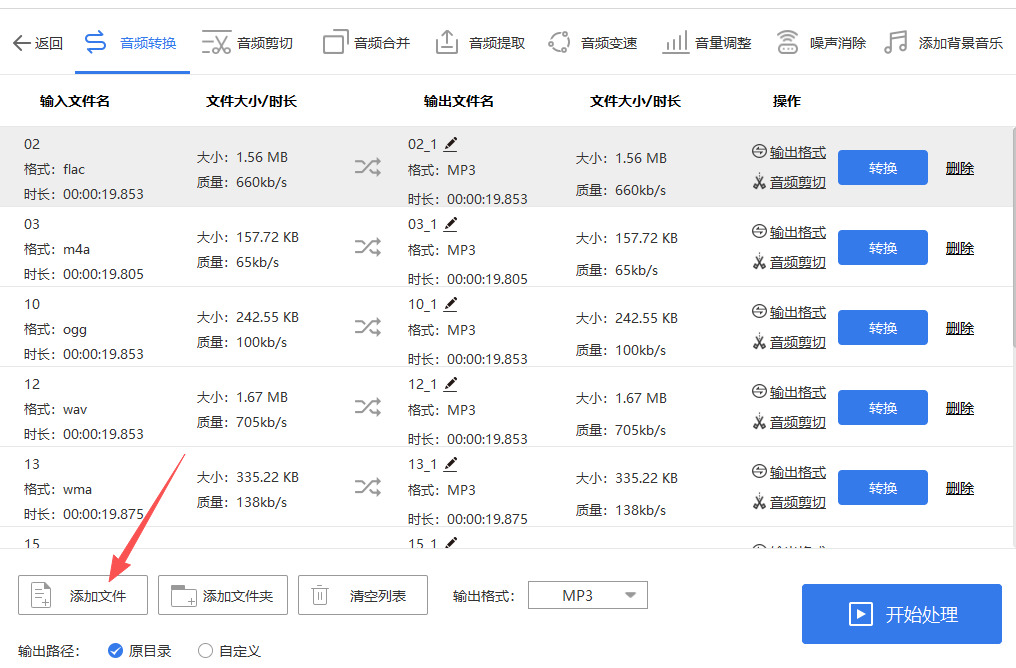Switch to the 音频剪切 tab
This screenshot has width=1016, height=668.
248,43
